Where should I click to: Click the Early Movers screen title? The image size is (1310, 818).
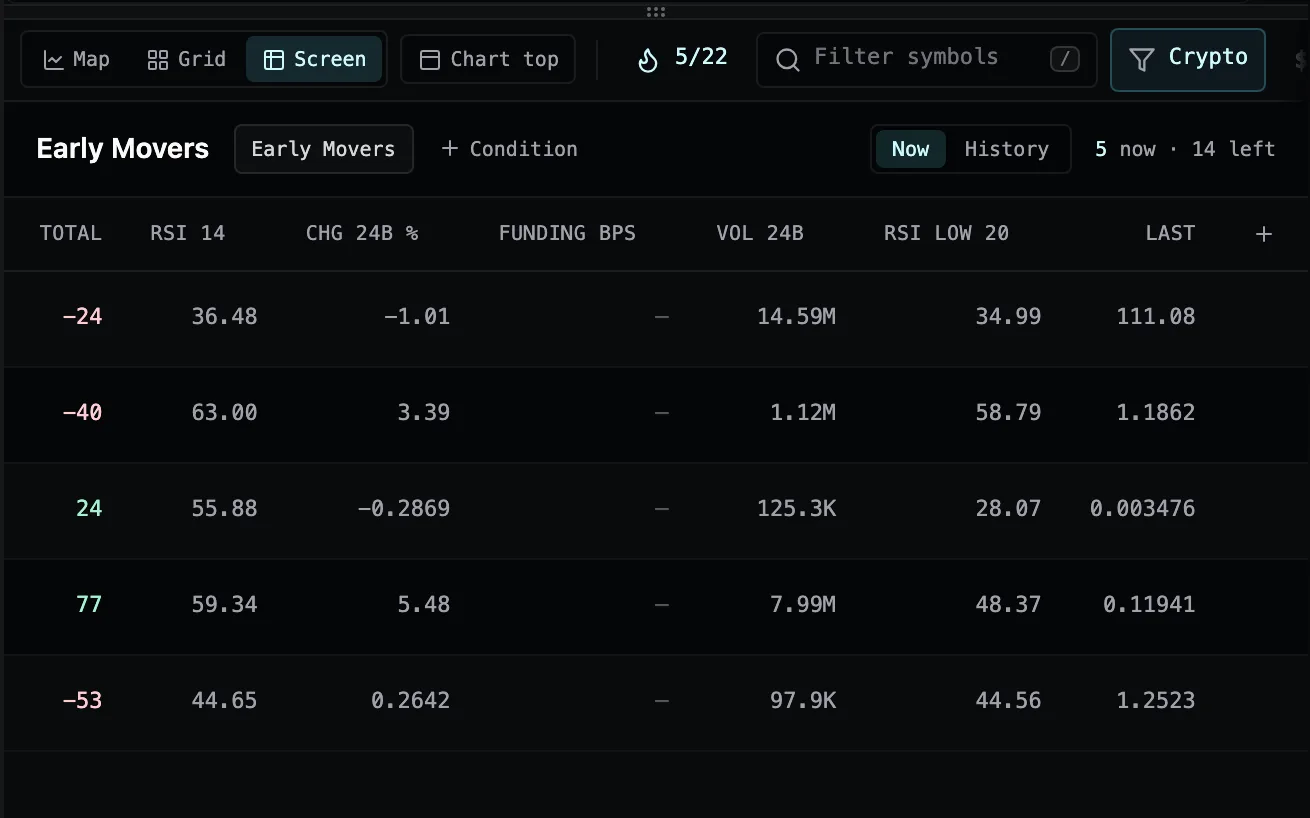(122, 149)
